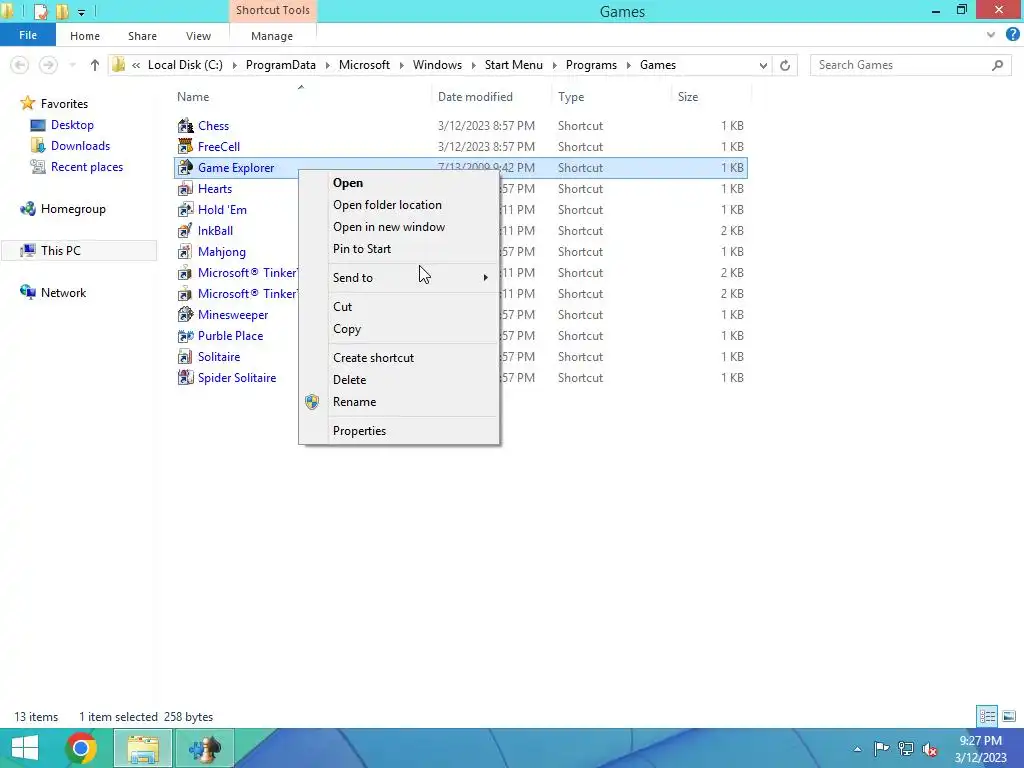
Task: Click the taskbar clock showing 9:27 PM
Action: point(980,749)
